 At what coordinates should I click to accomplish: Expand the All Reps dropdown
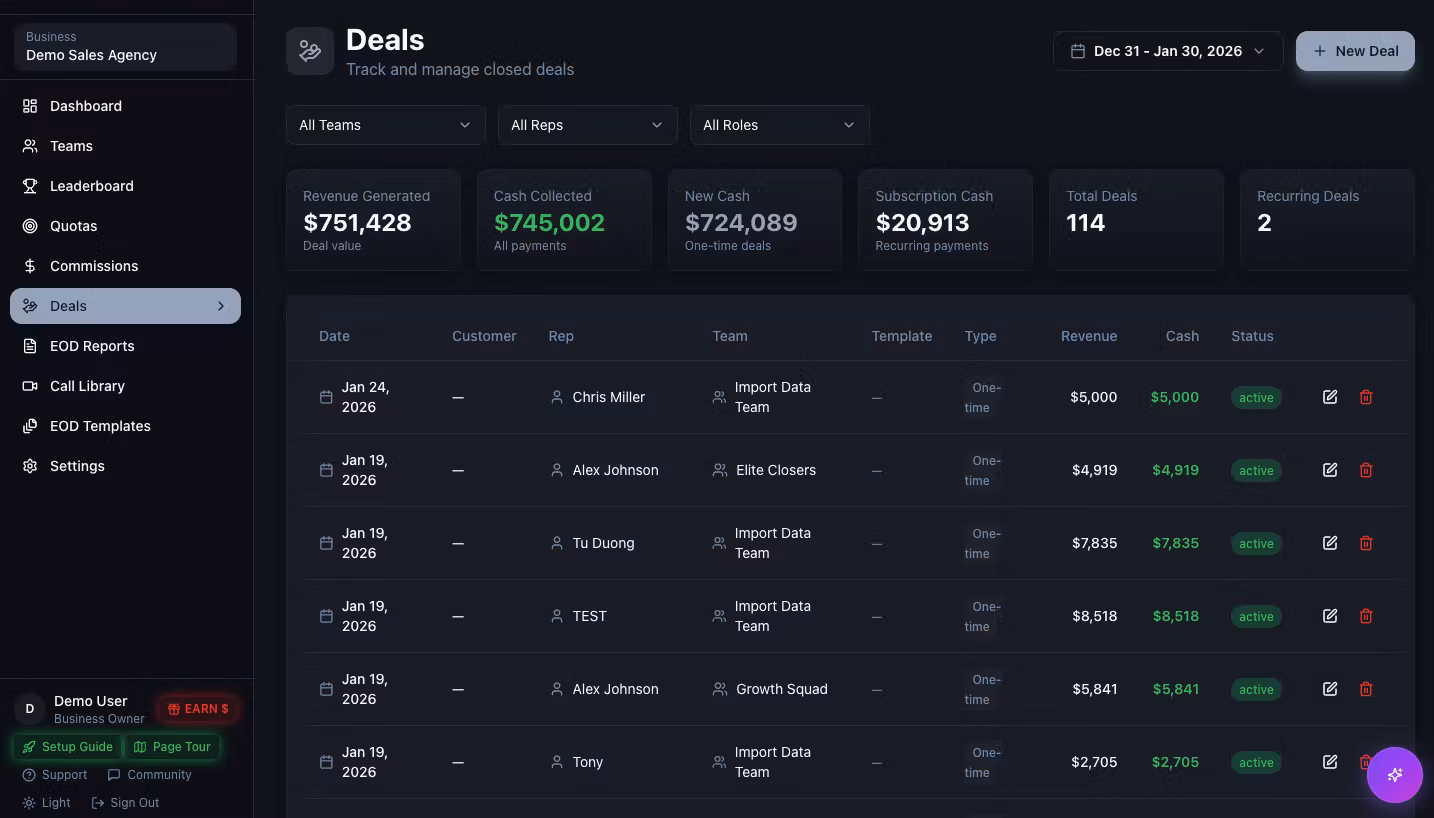coord(587,125)
